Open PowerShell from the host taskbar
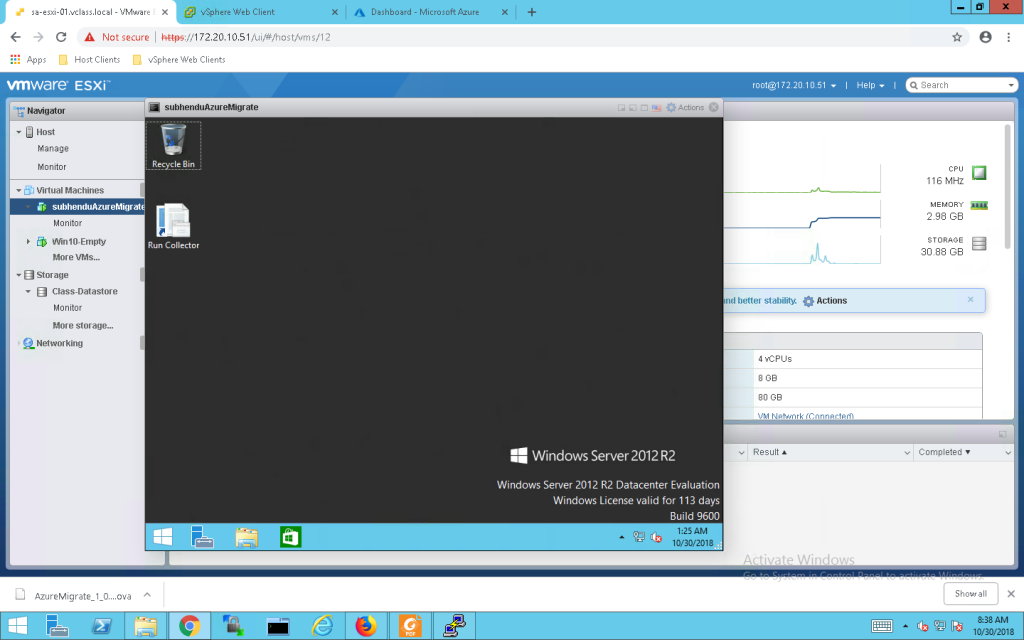Screen dimensions: 1024x640 pos(101,626)
